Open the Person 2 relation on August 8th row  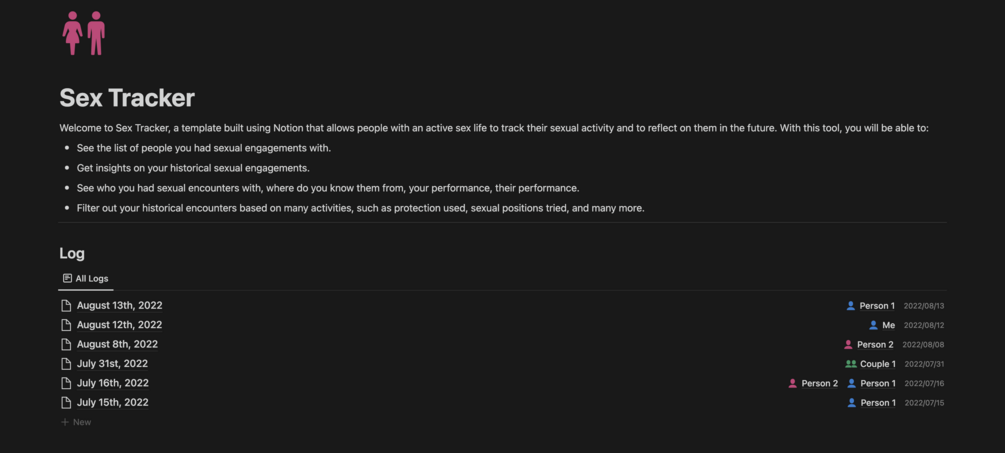click(x=875, y=345)
